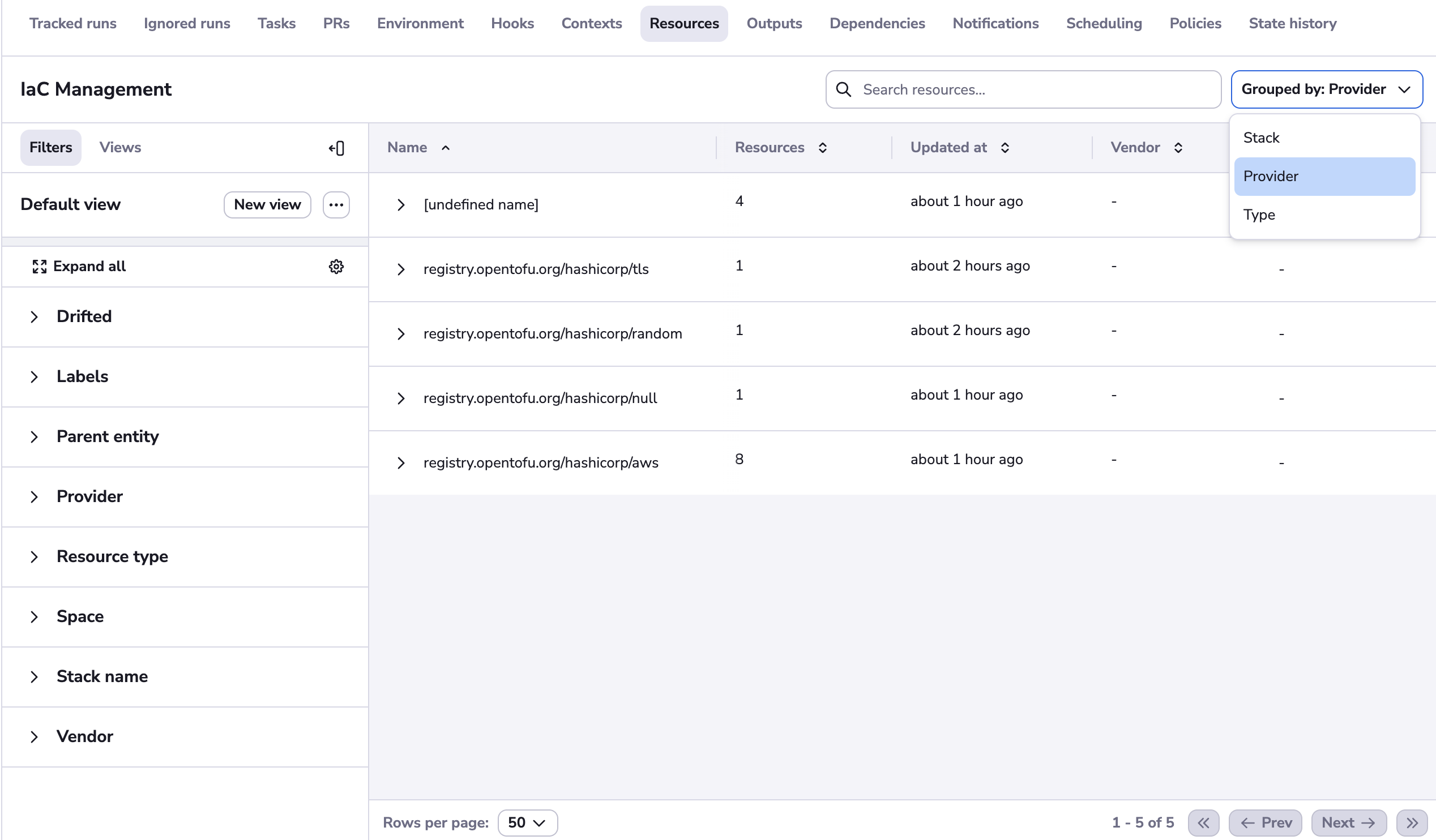Open the three-dots view options menu
This screenshot has height=840, width=1436.
tap(336, 205)
